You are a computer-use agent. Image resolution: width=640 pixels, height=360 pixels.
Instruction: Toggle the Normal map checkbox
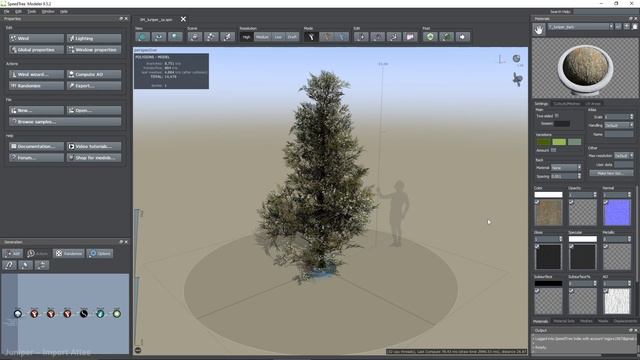coord(606,202)
